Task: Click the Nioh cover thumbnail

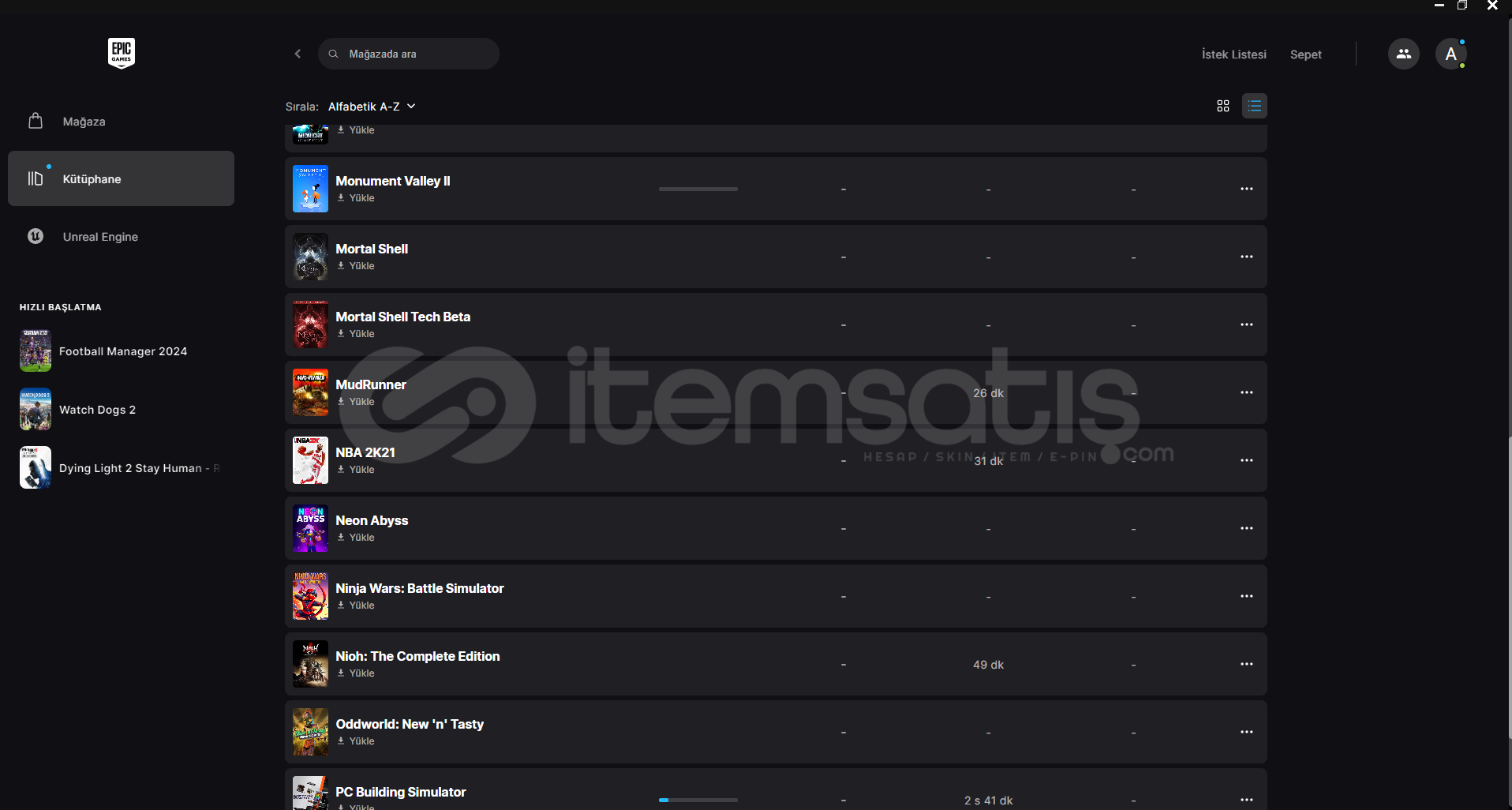Action: click(310, 664)
